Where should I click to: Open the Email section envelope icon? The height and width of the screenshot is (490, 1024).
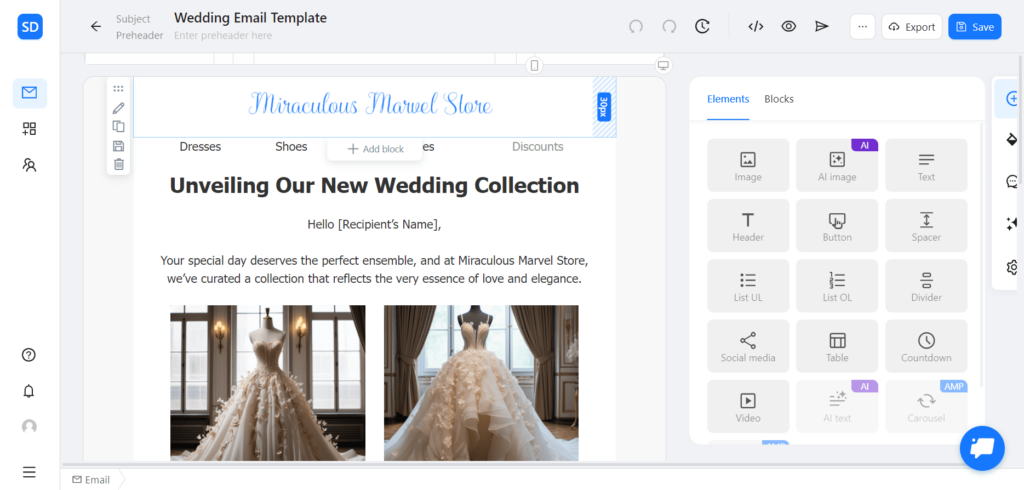pos(29,93)
